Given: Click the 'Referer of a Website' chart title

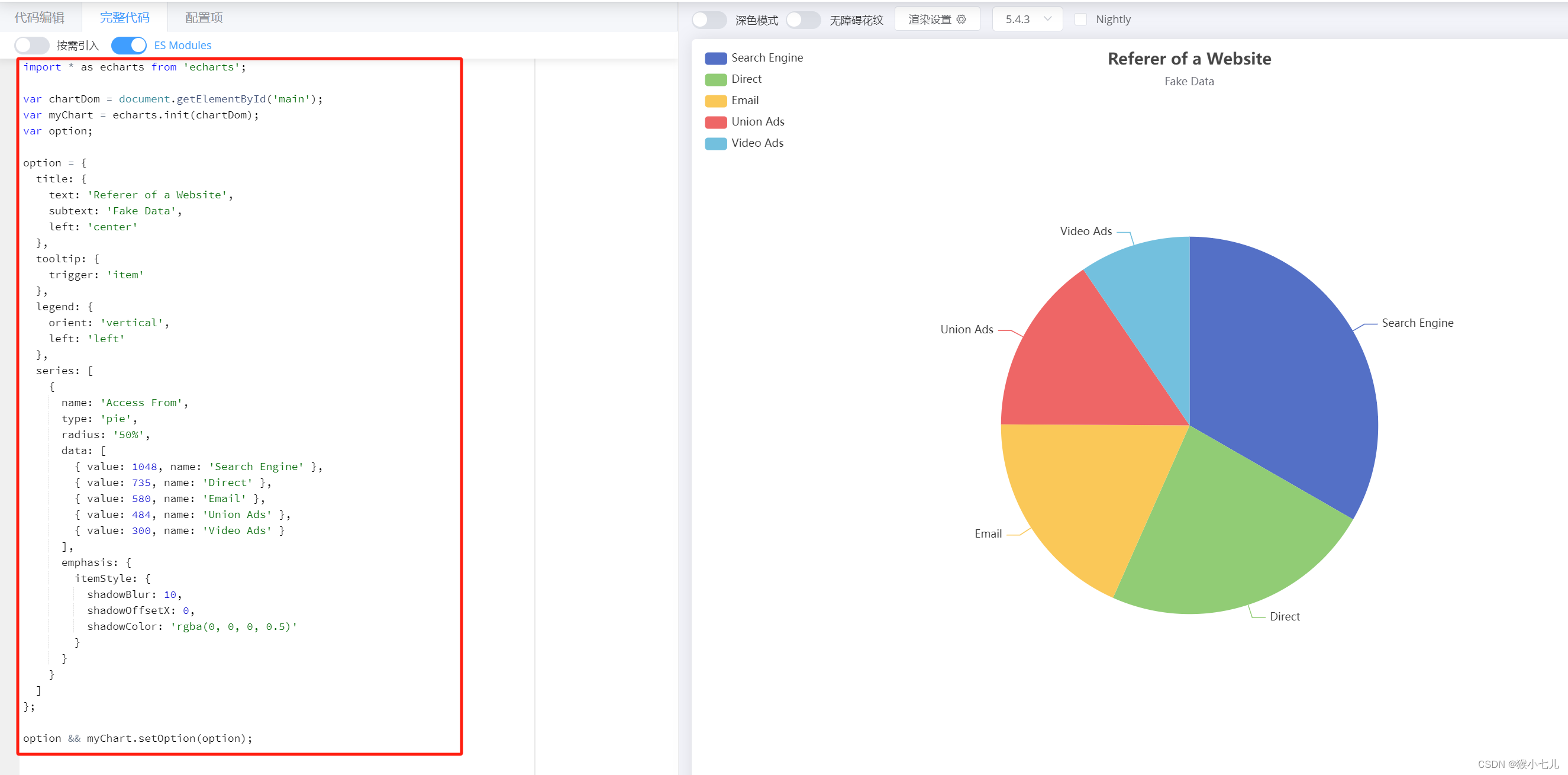Looking at the screenshot, I should (x=1189, y=59).
